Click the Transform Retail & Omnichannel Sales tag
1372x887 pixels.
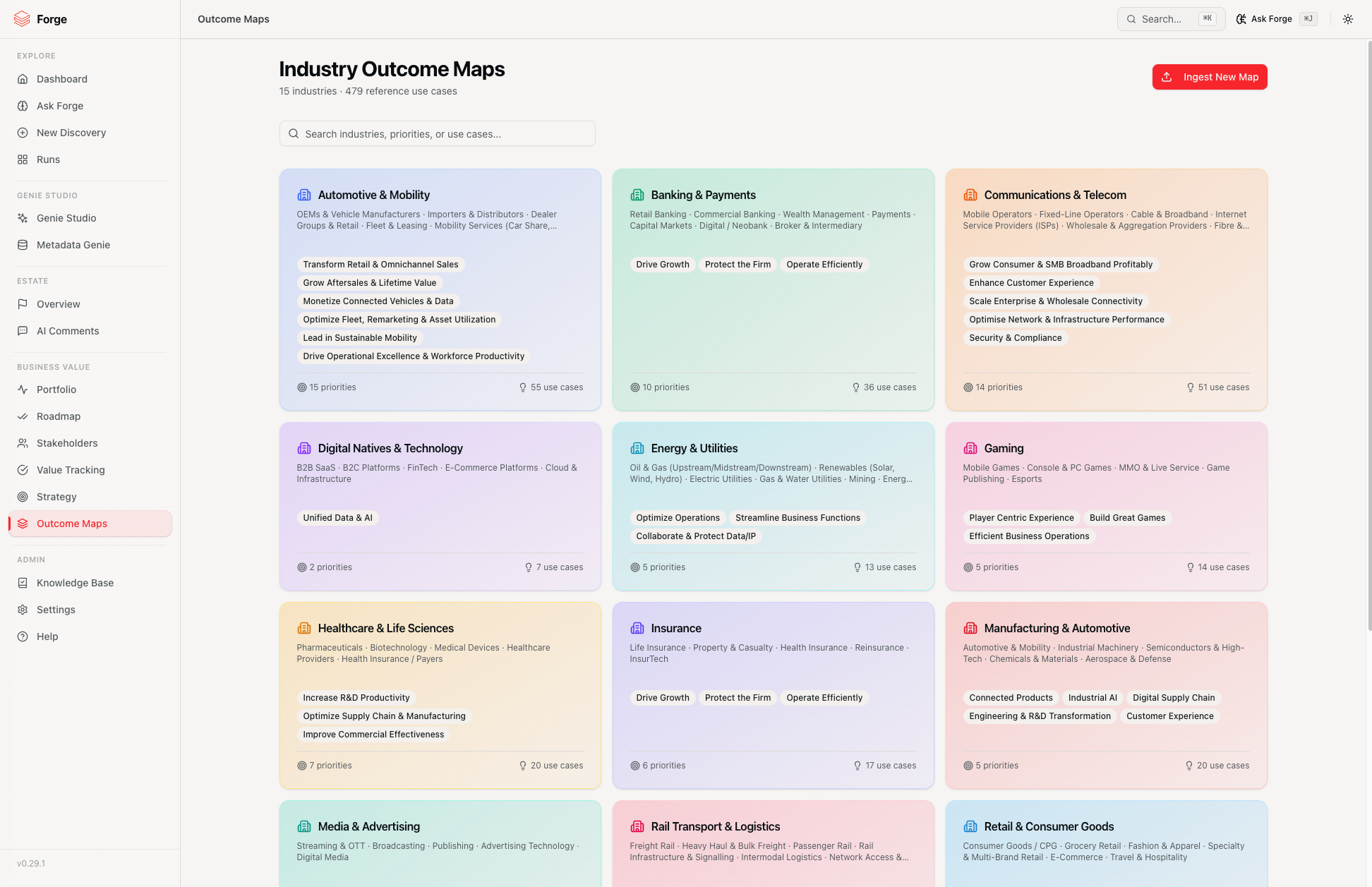tap(381, 265)
